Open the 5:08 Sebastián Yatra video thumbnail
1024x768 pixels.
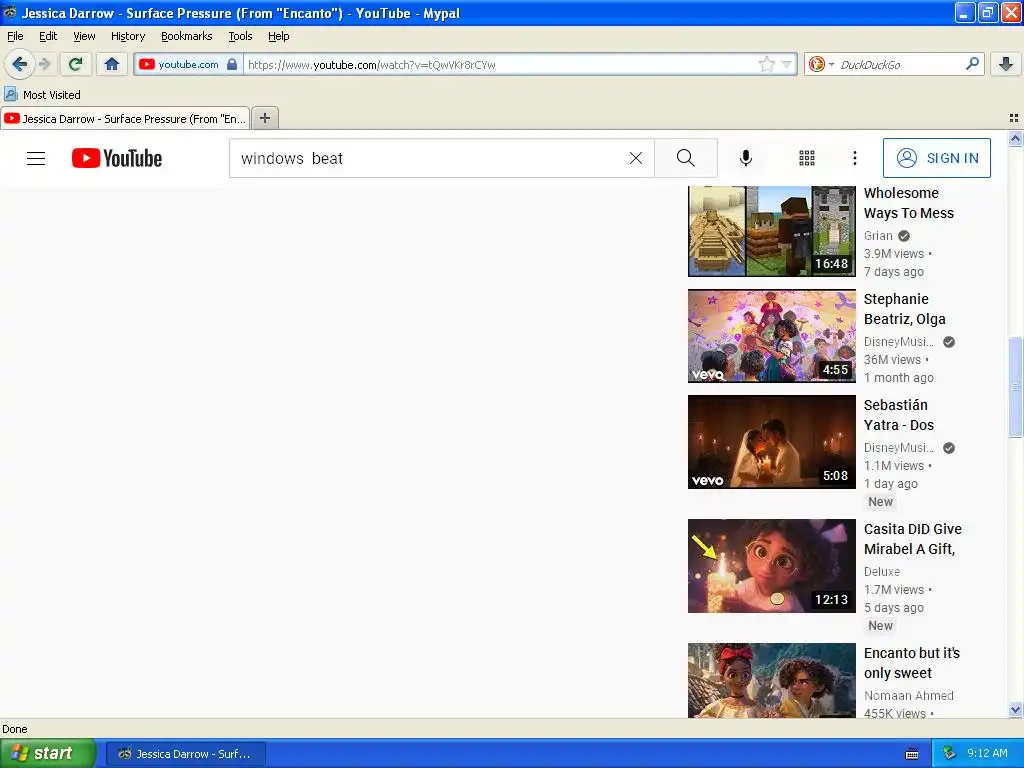[772, 441]
